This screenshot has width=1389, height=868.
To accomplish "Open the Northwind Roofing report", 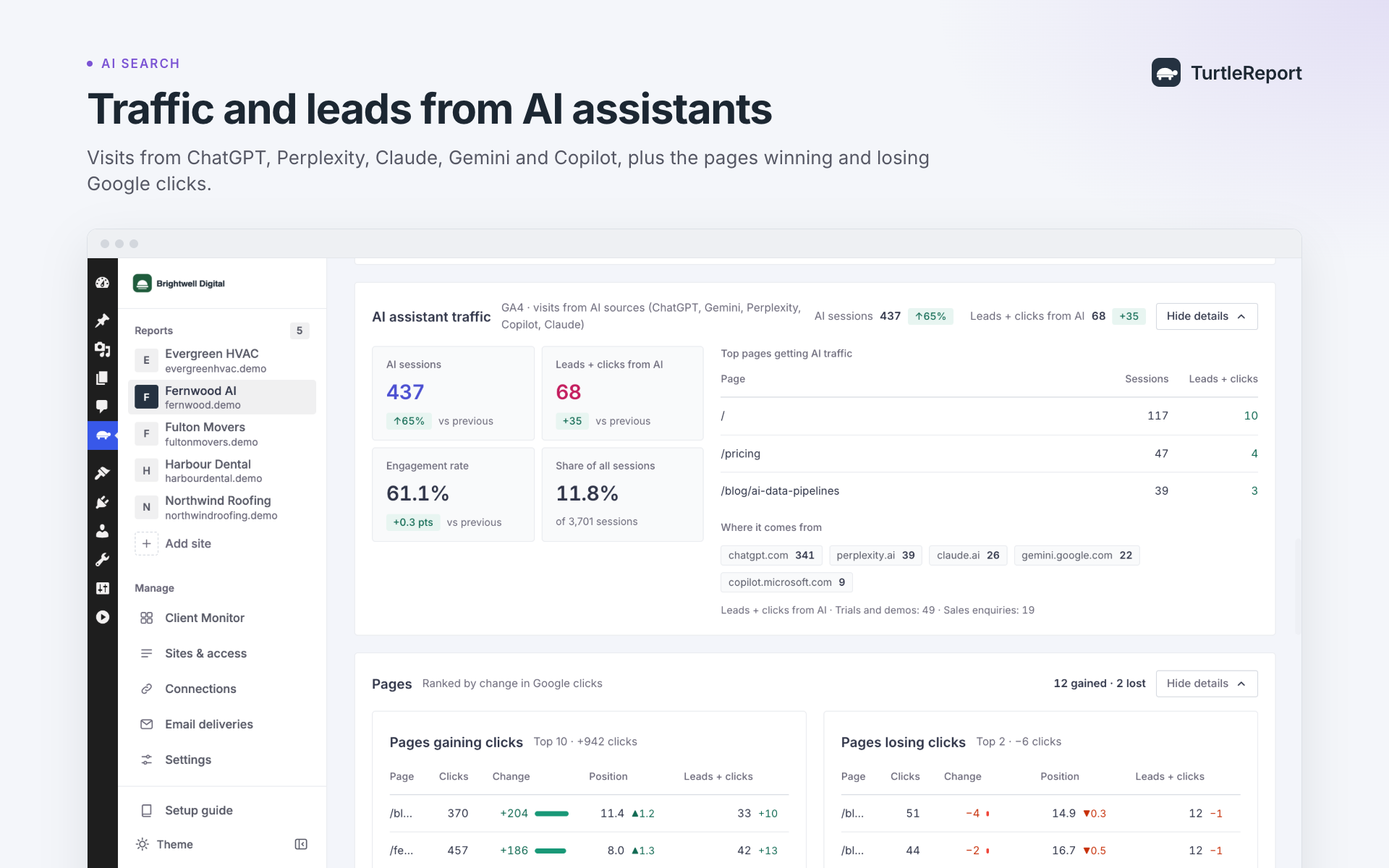I will click(x=222, y=507).
